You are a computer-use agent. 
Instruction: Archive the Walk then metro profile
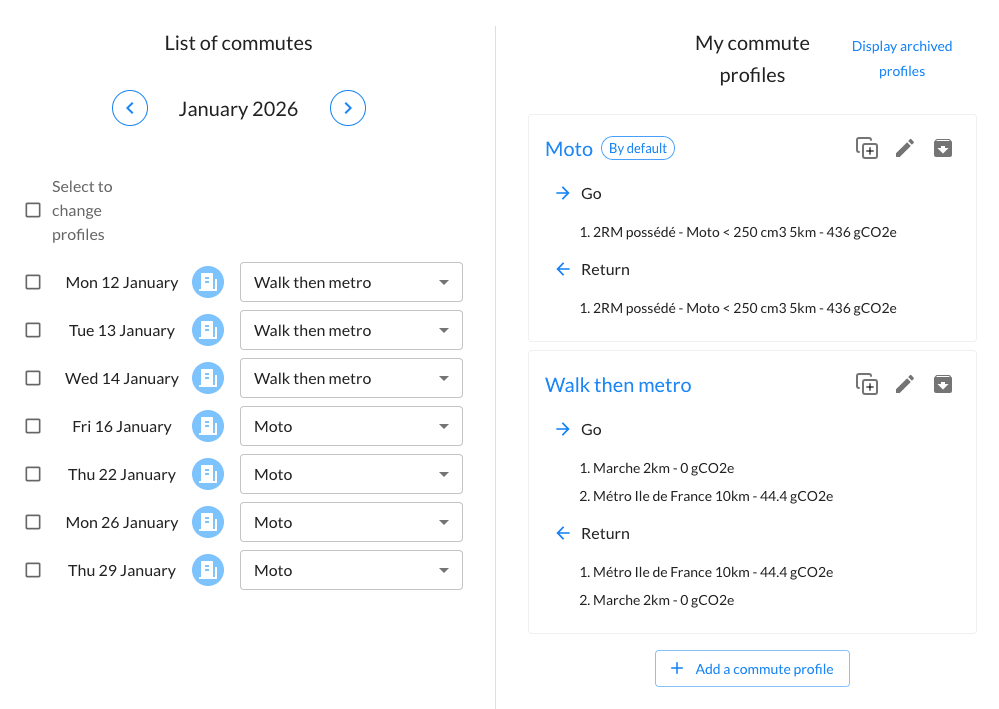942,383
